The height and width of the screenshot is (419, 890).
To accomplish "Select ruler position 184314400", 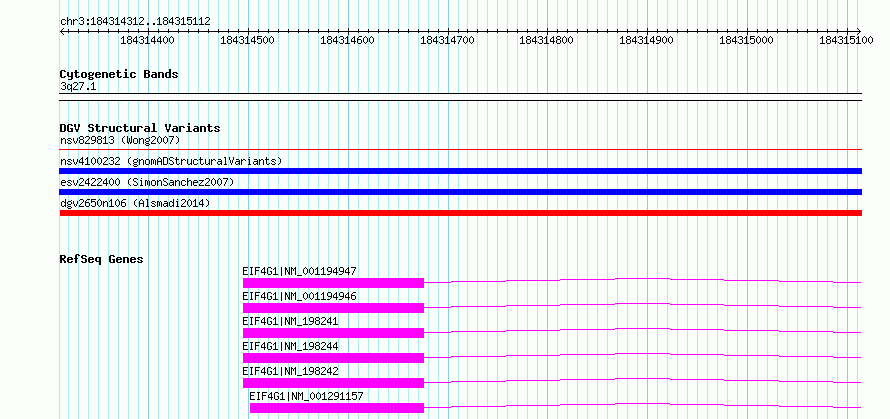I will point(148,40).
